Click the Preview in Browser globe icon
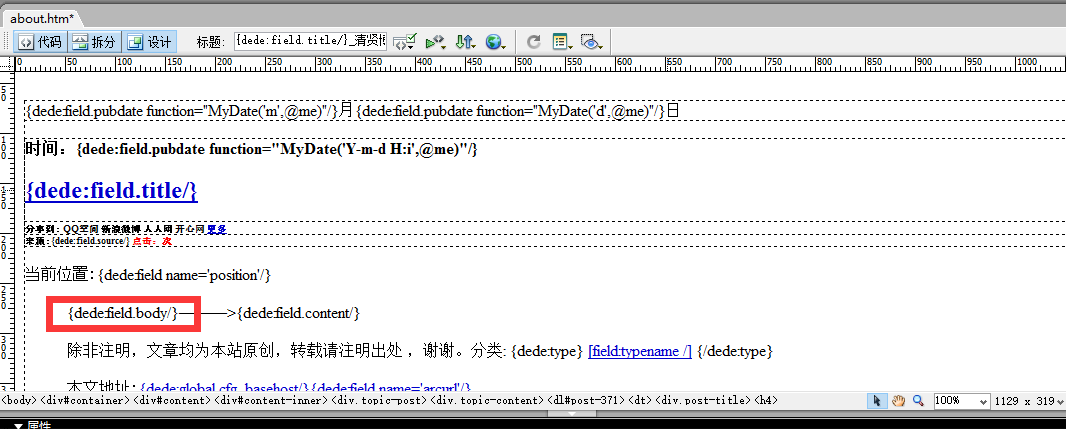 pyautogui.click(x=494, y=42)
